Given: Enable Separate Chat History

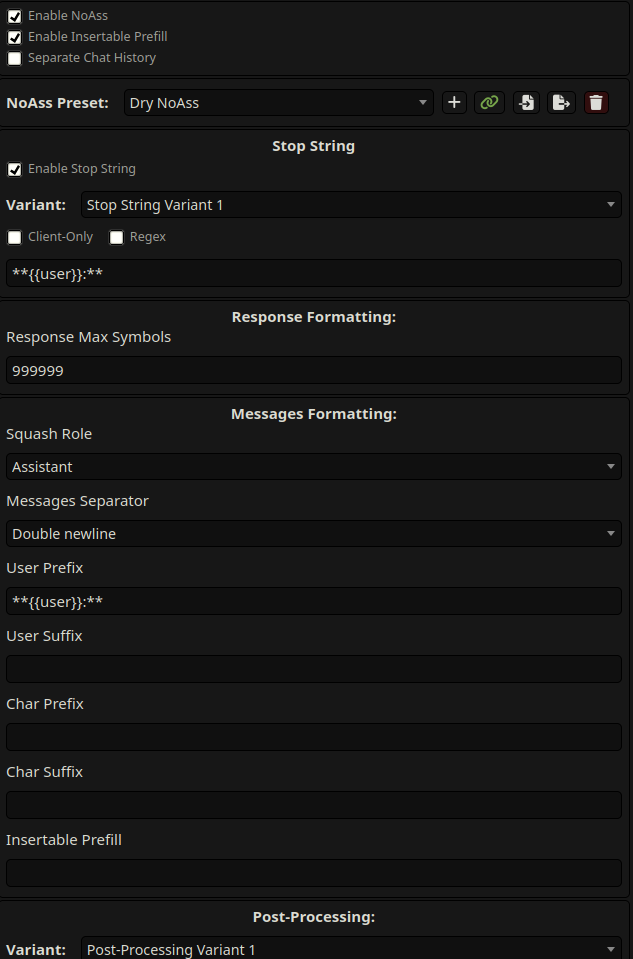Looking at the screenshot, I should click(15, 58).
